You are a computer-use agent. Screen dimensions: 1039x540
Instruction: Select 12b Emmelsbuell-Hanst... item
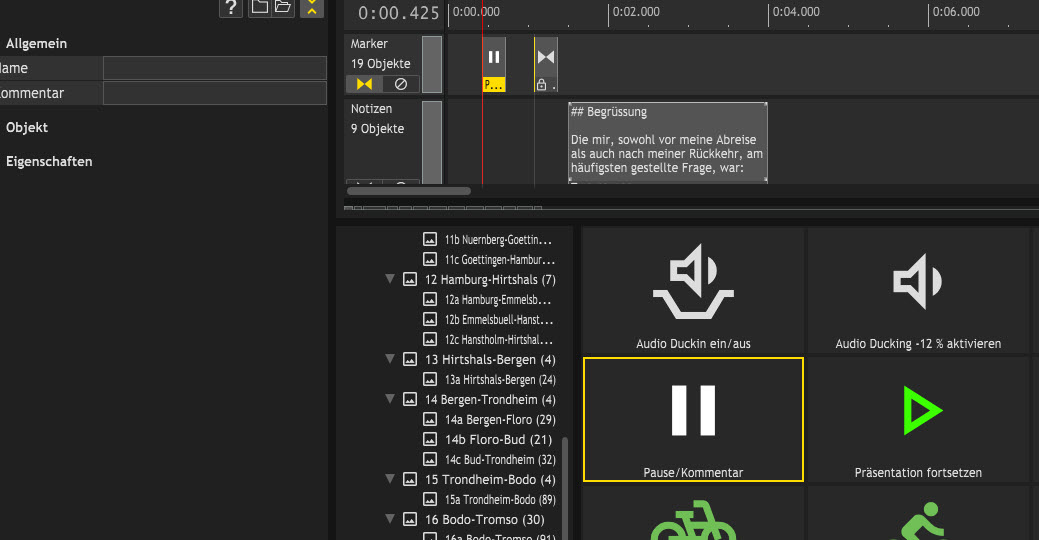(499, 320)
